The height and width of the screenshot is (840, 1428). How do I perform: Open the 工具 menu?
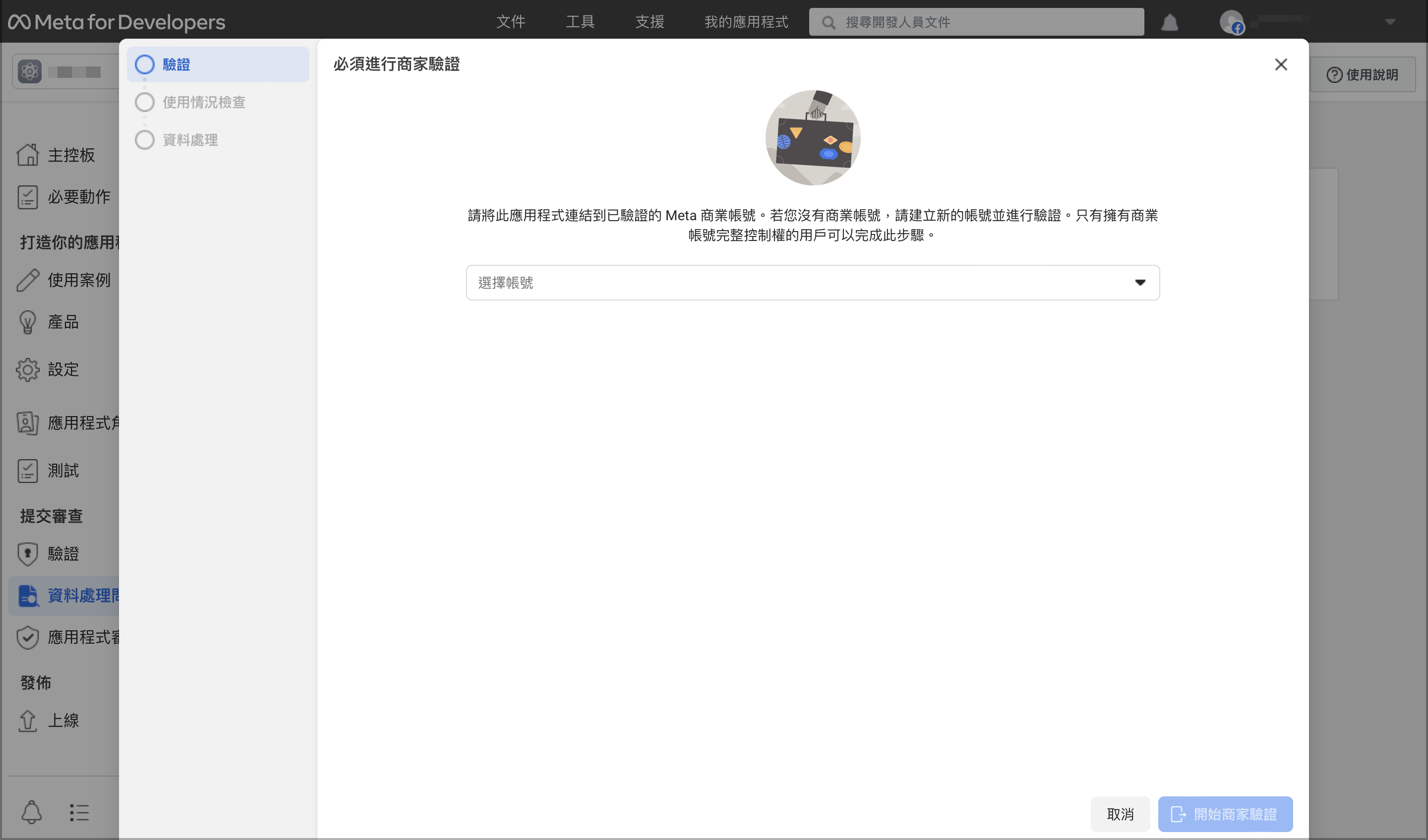pyautogui.click(x=580, y=22)
